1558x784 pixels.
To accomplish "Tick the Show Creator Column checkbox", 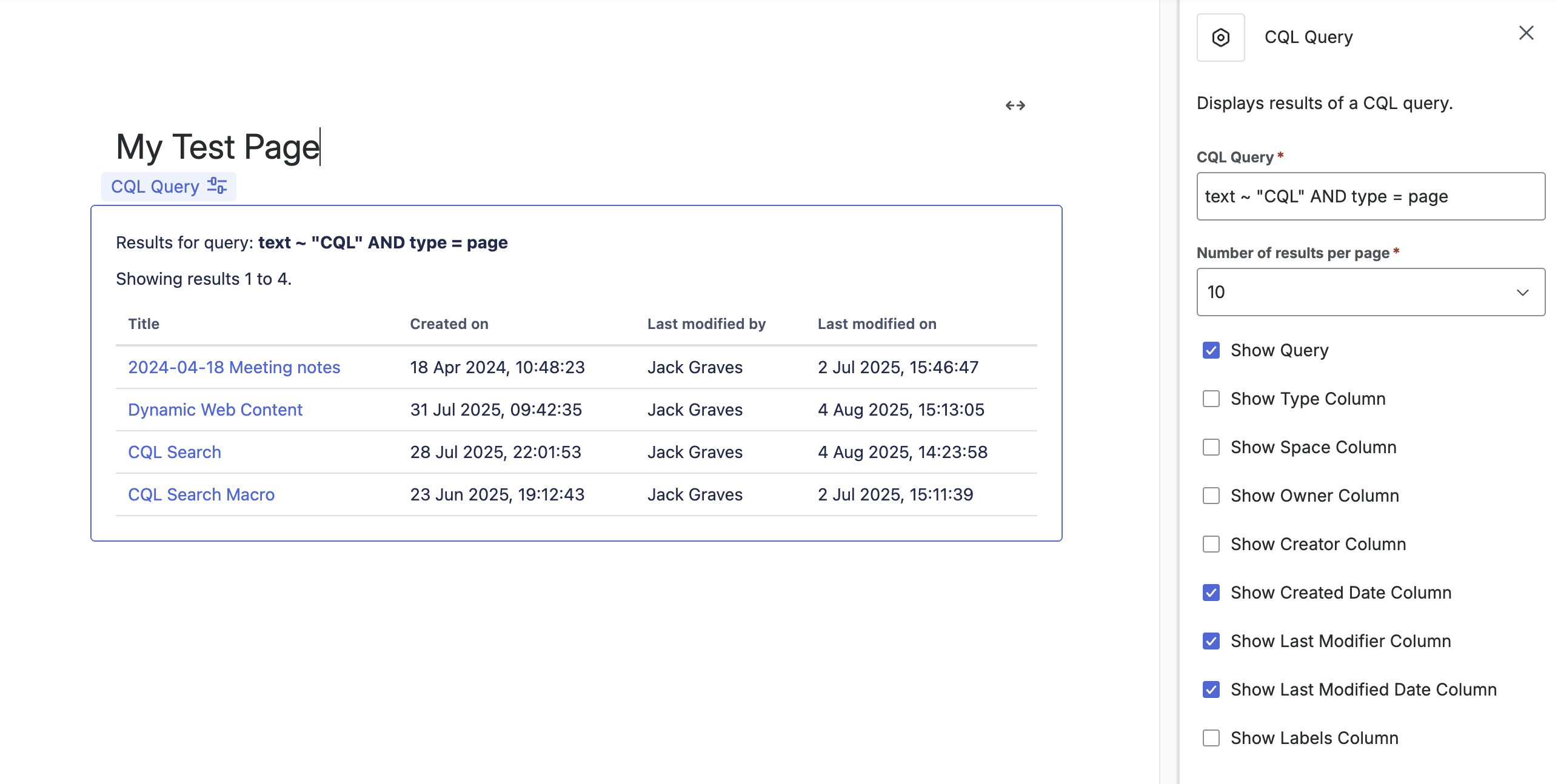I will (1211, 544).
